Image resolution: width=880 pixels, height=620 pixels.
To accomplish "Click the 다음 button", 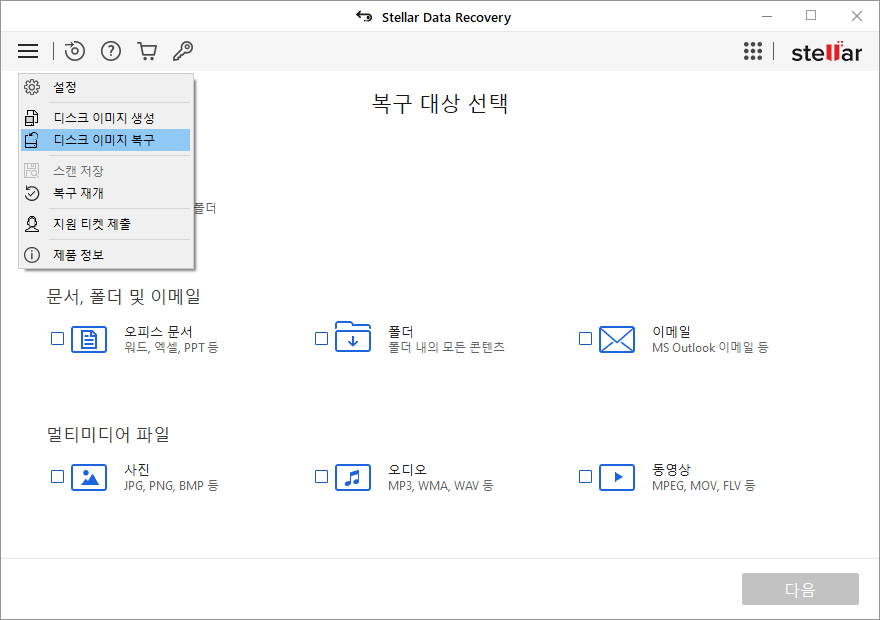I will click(800, 589).
